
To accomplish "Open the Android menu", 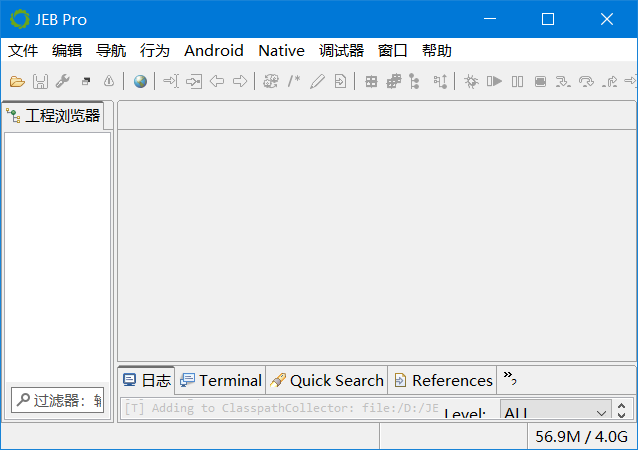I will tap(214, 51).
